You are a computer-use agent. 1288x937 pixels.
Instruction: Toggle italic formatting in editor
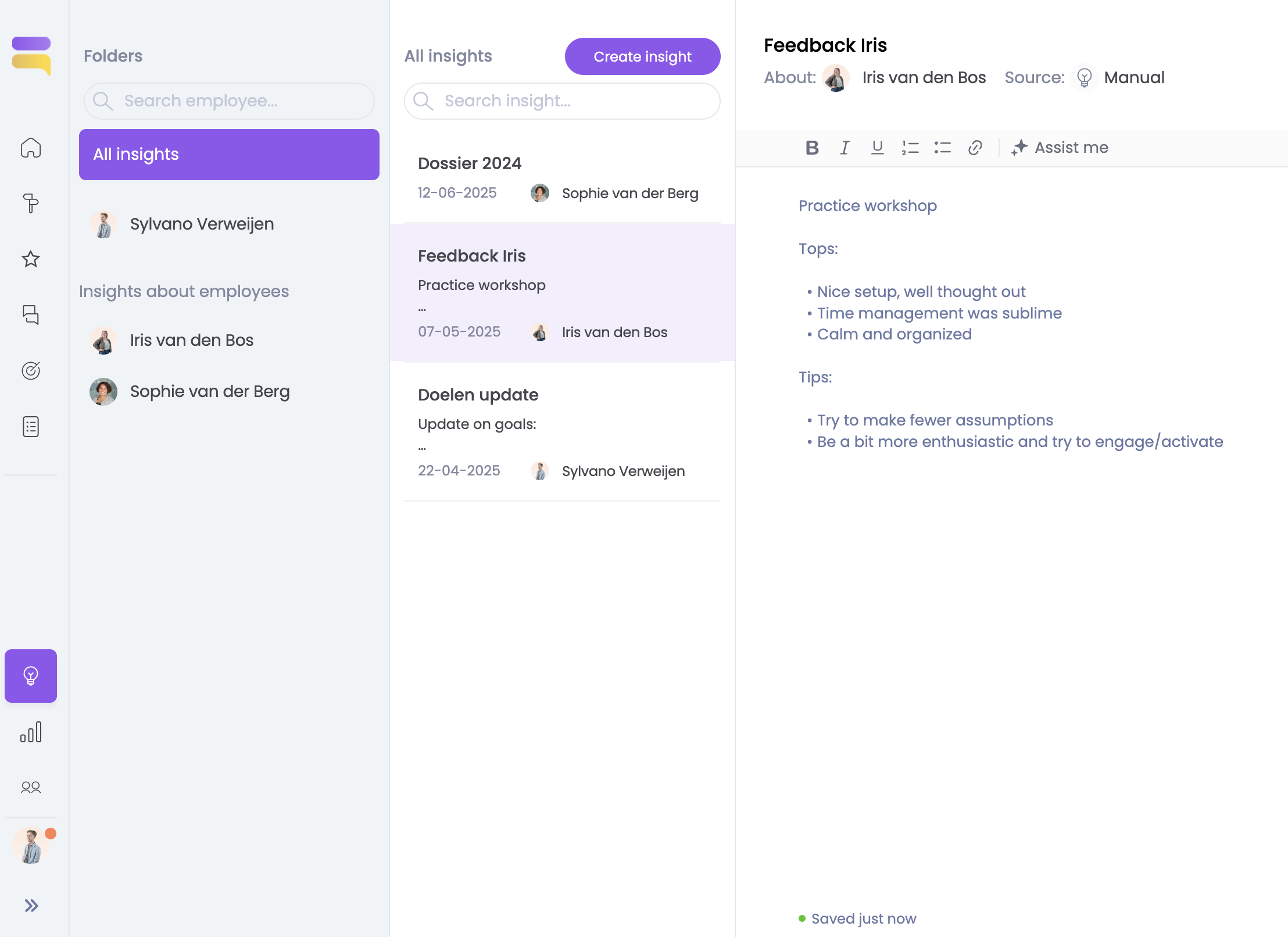point(845,148)
